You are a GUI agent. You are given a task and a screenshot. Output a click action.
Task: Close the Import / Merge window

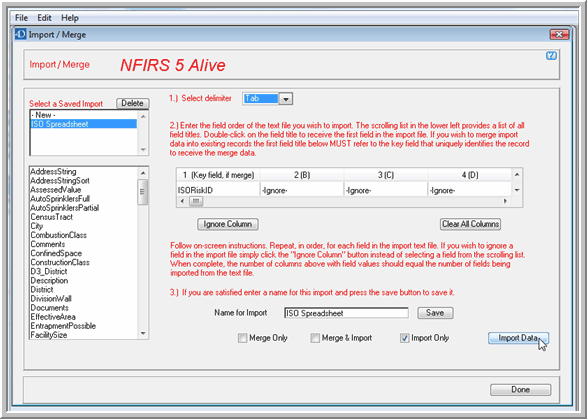point(559,34)
